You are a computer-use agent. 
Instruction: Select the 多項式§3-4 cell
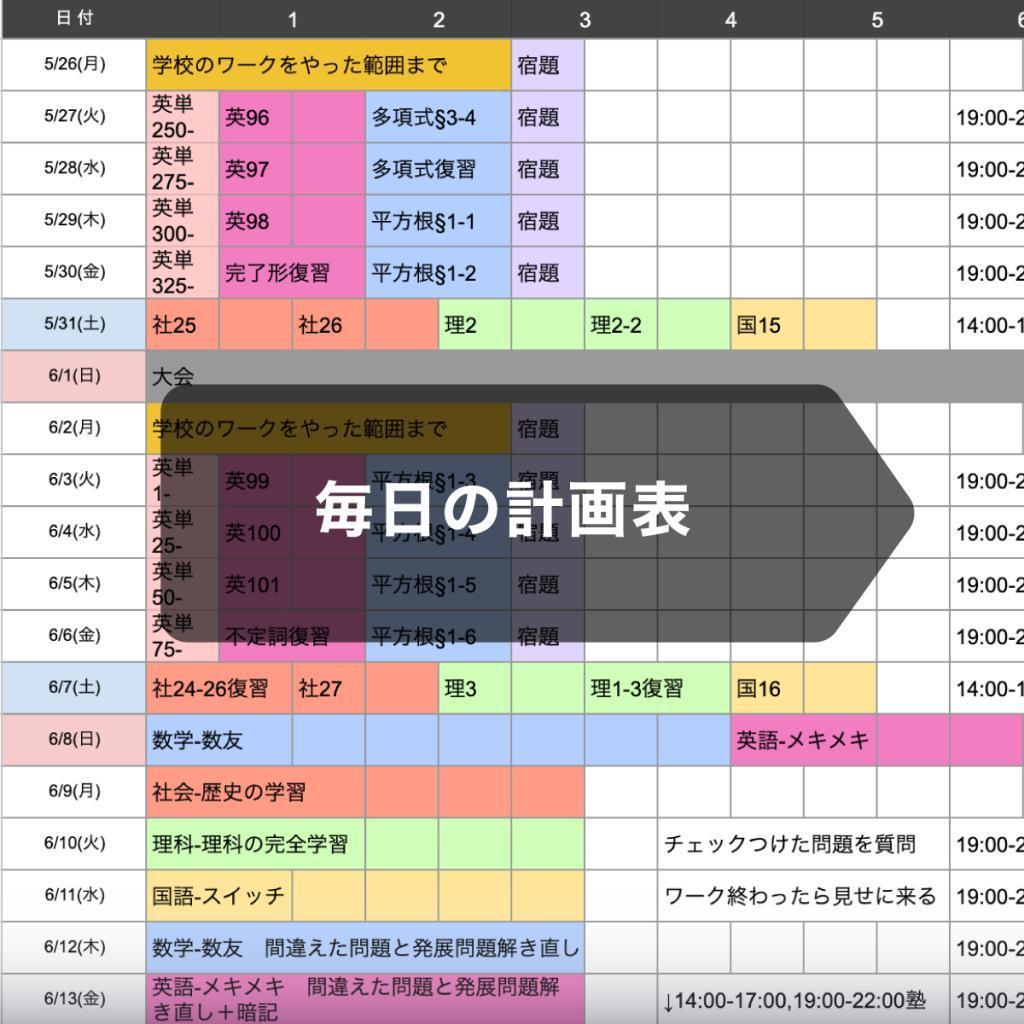(438, 117)
